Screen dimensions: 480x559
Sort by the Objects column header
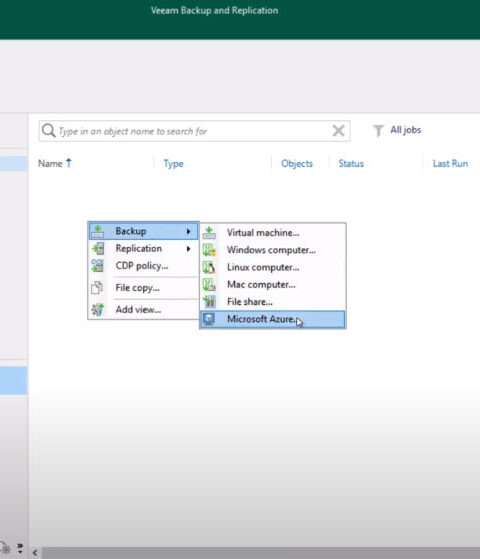[297, 164]
